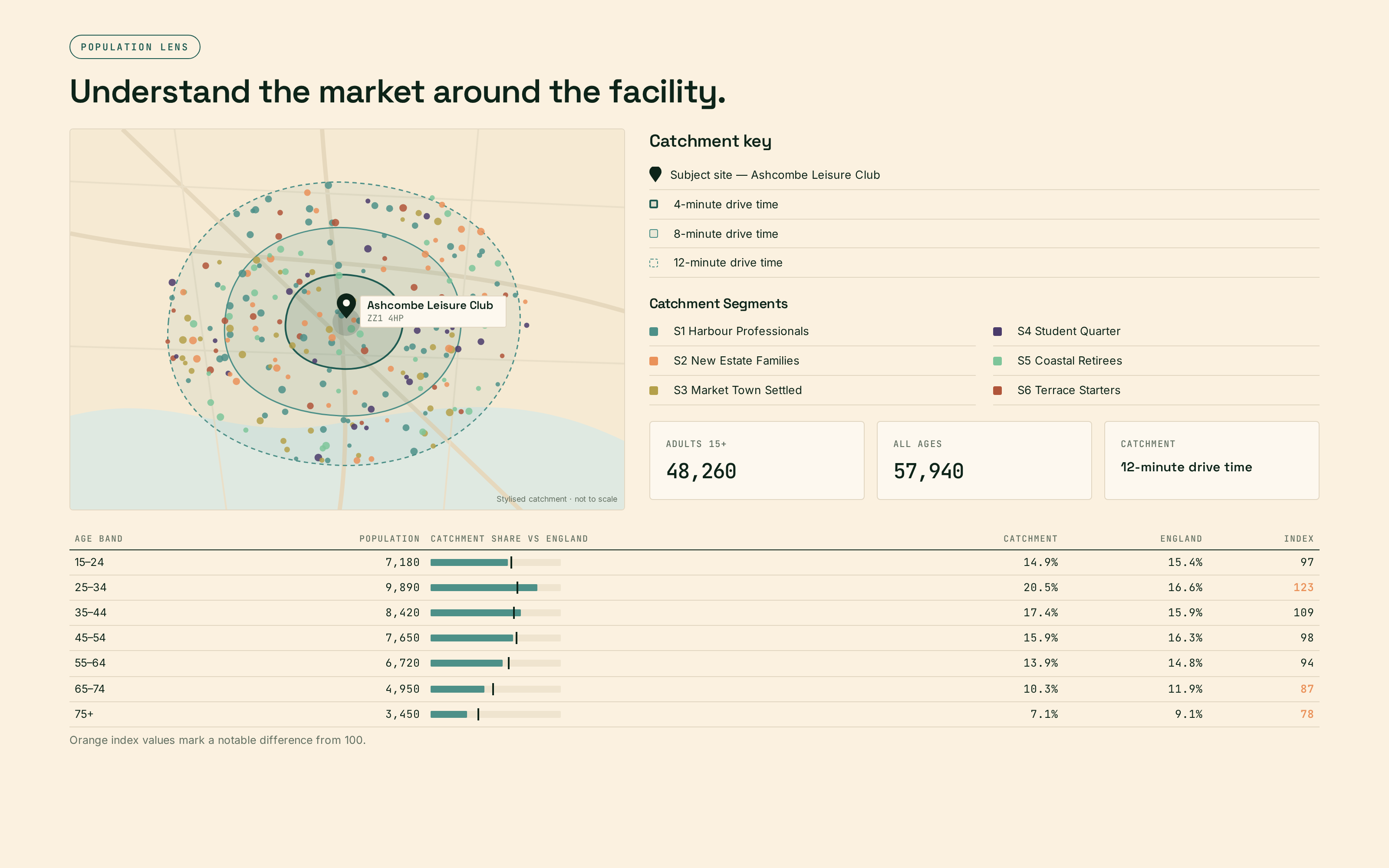Screen dimensions: 1389x868
Task: Click the orange index value 123
Action: (x=1303, y=587)
